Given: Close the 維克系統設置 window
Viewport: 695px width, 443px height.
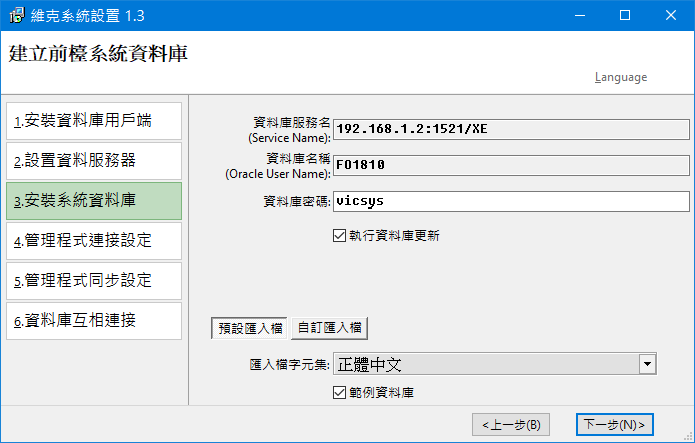Looking at the screenshot, I should pyautogui.click(x=671, y=16).
